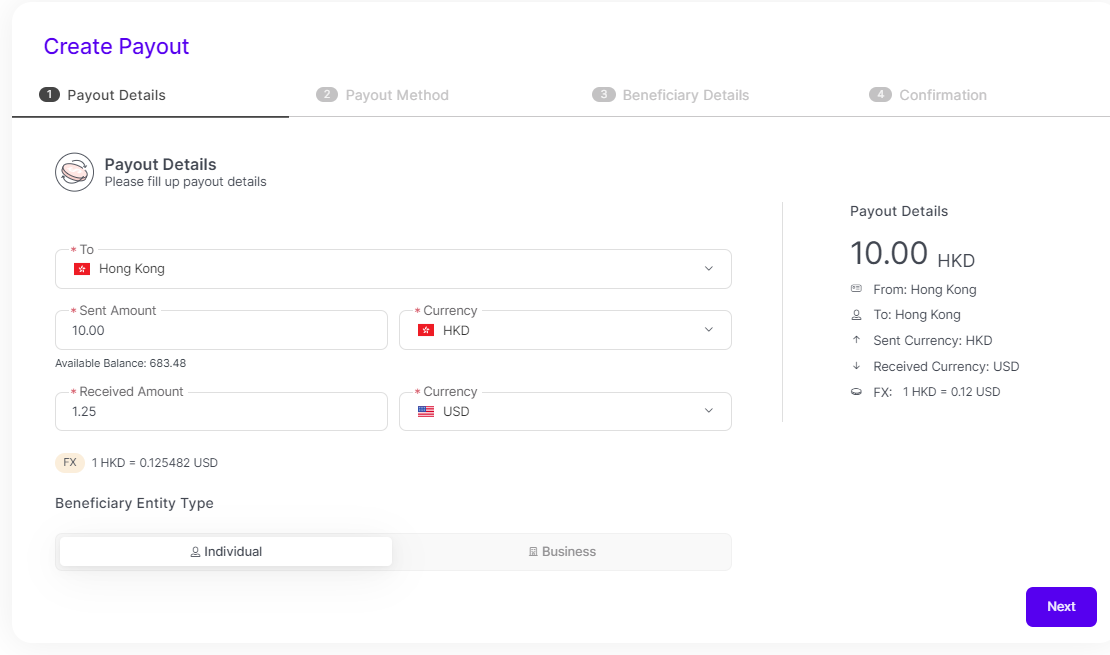Select Individual beneficiary entity type
This screenshot has height=655, width=1110.
[226, 552]
